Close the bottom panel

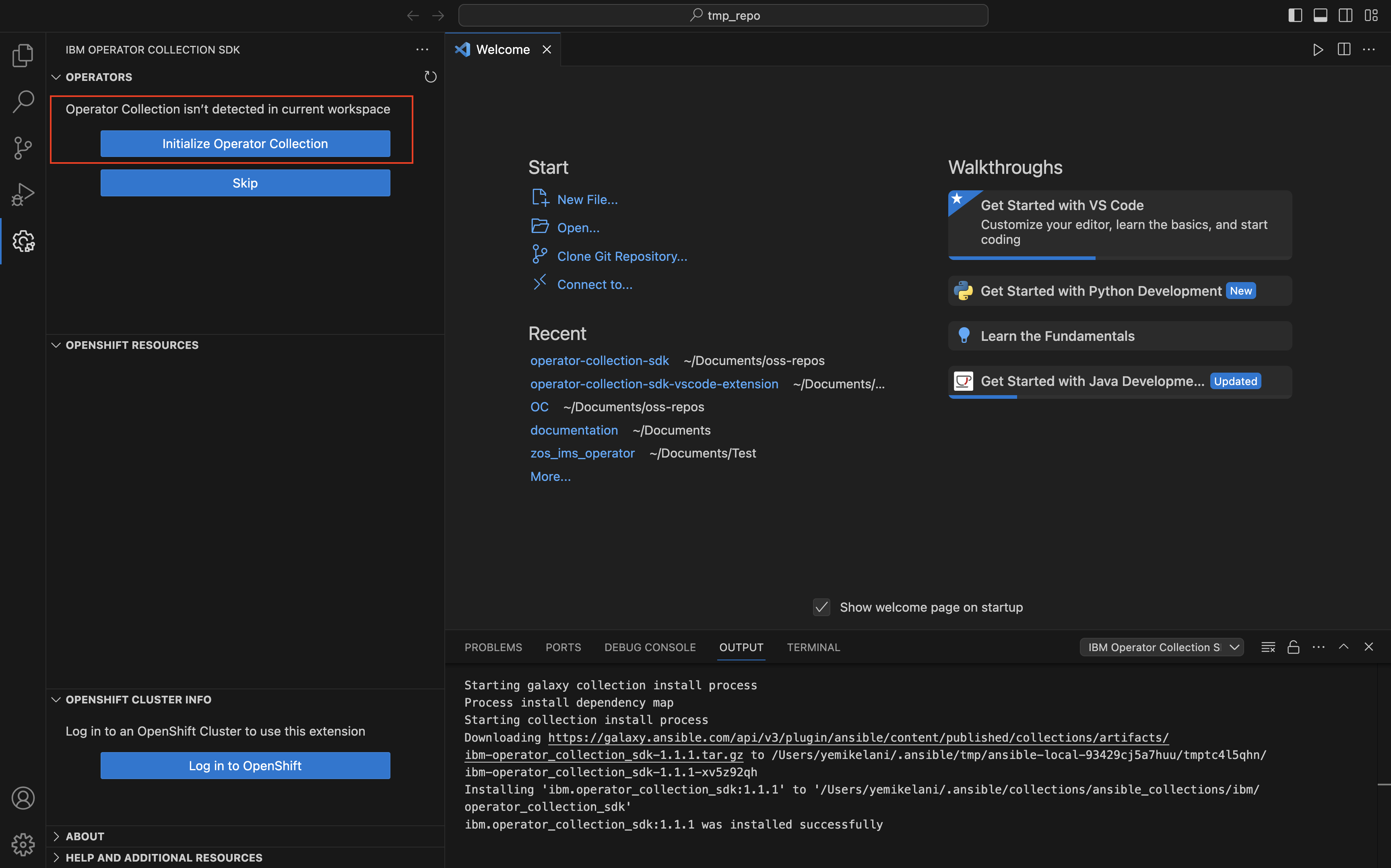click(1368, 647)
